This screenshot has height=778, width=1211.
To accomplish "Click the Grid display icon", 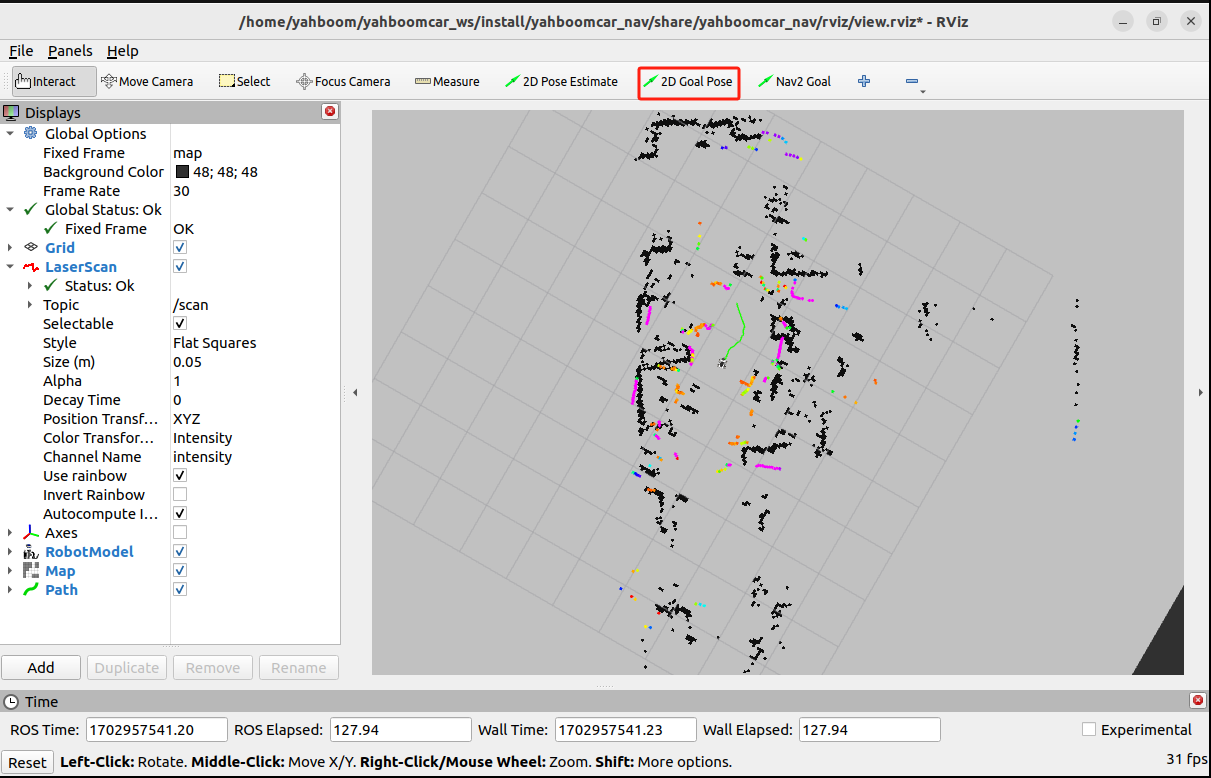I will point(30,248).
